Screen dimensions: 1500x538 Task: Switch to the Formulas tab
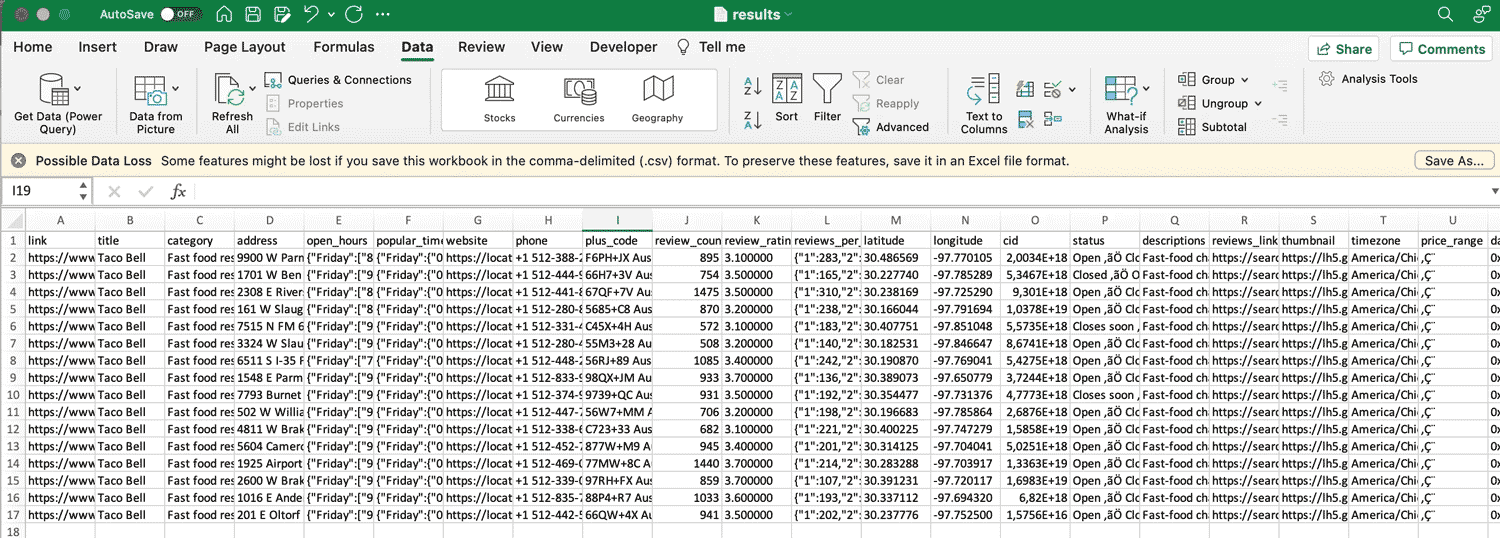tap(344, 47)
